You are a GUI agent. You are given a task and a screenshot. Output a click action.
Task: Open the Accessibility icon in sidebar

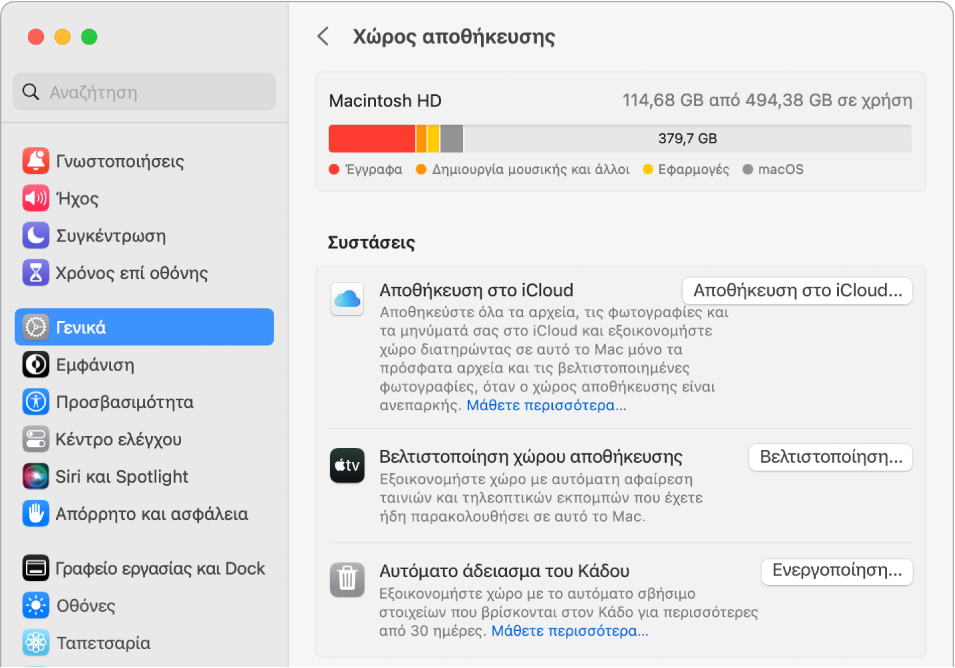(x=36, y=402)
